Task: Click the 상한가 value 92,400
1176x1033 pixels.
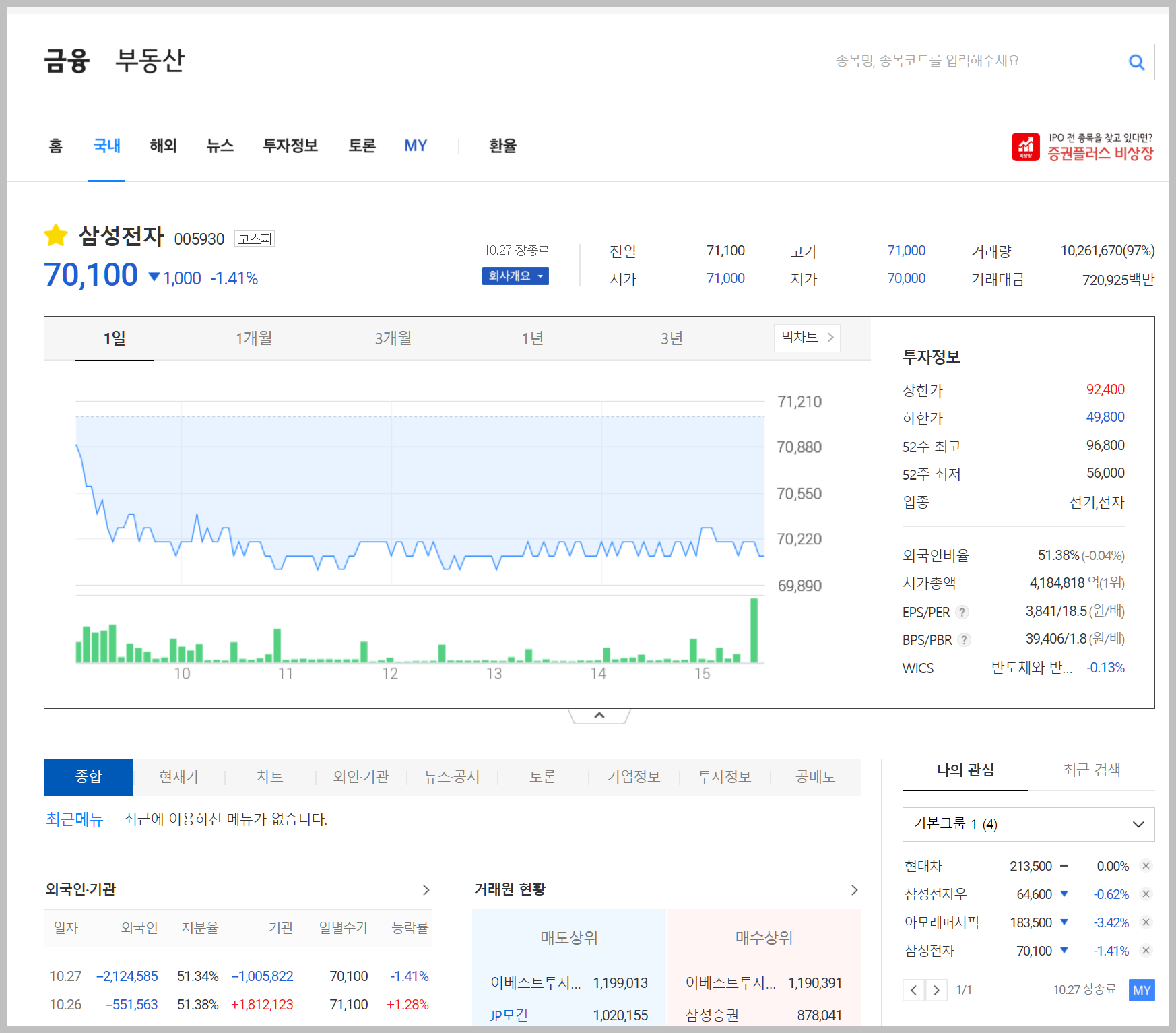Action: coord(1105,389)
